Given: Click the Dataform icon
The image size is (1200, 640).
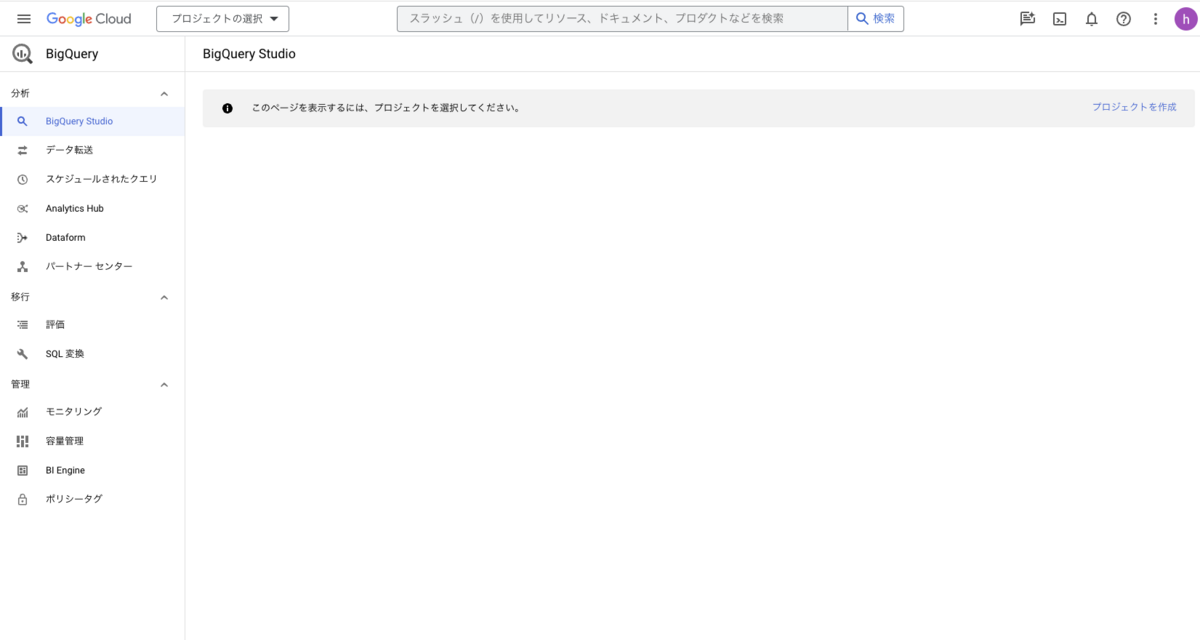Looking at the screenshot, I should 22,237.
